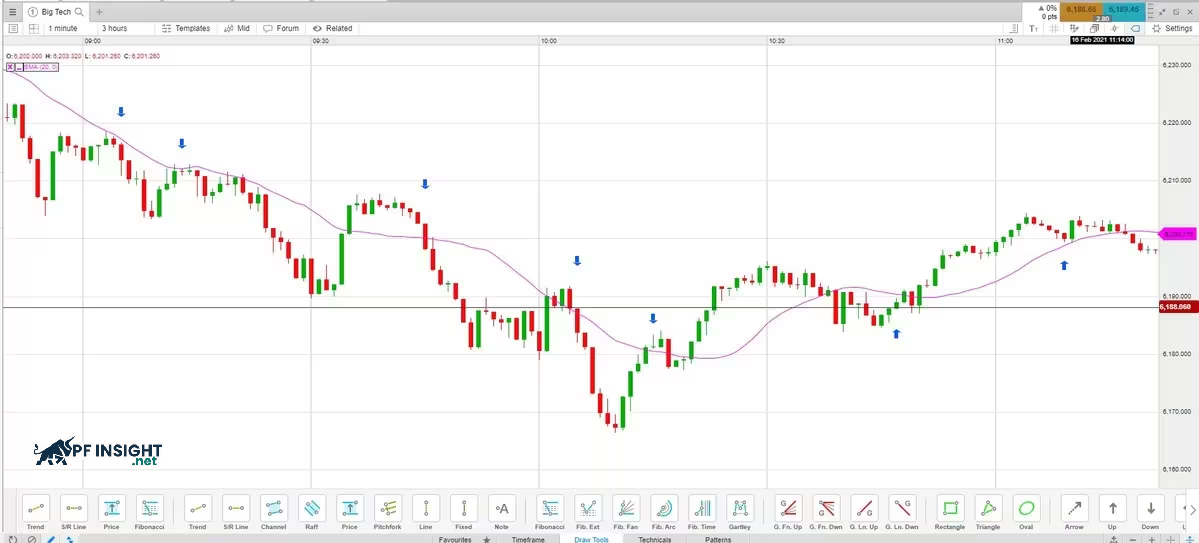Minimize the SMA indicator label
Screen dimensions: 1199x543
21,67
